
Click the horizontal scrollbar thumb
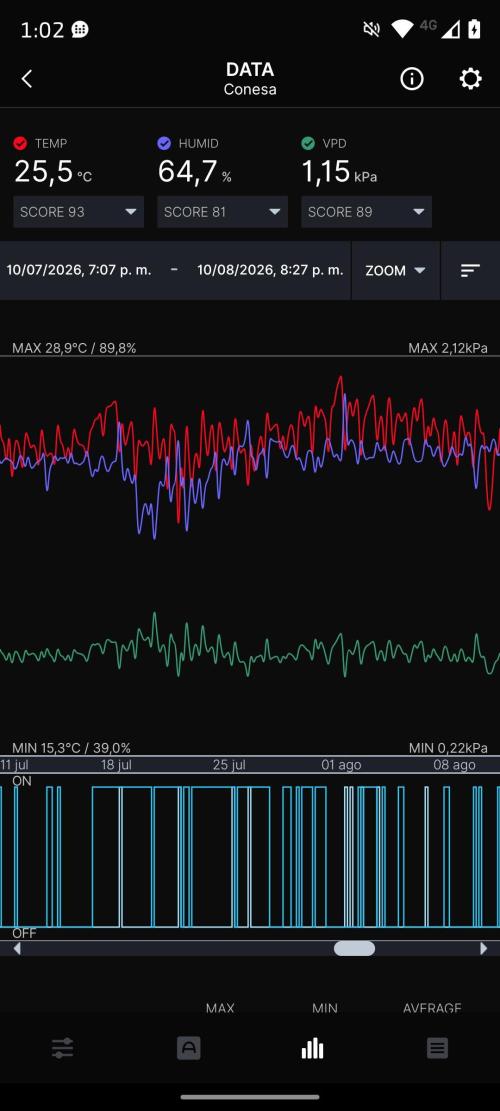tap(354, 948)
